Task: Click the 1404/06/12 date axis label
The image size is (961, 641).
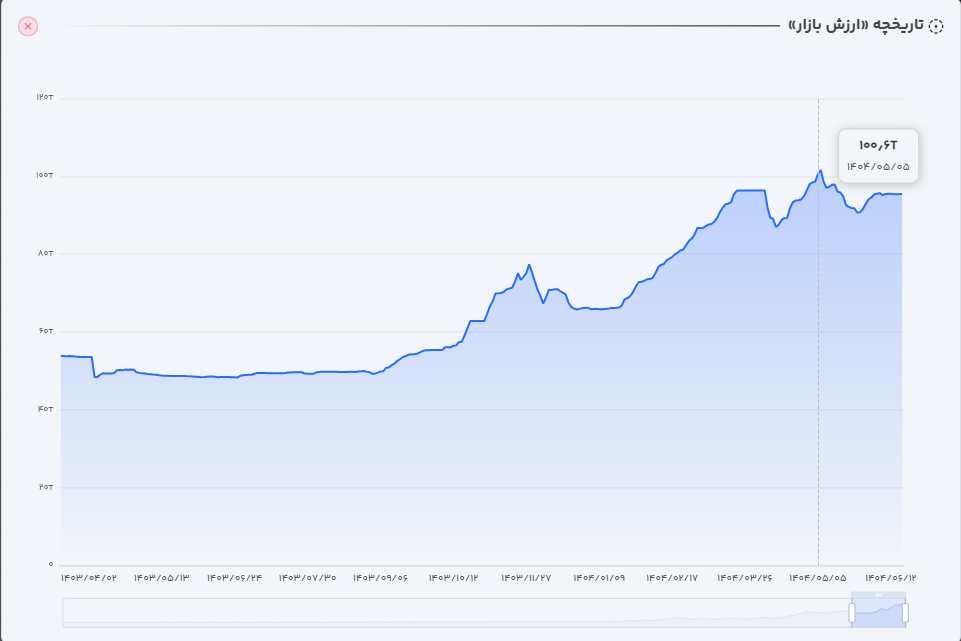Action: 890,578
